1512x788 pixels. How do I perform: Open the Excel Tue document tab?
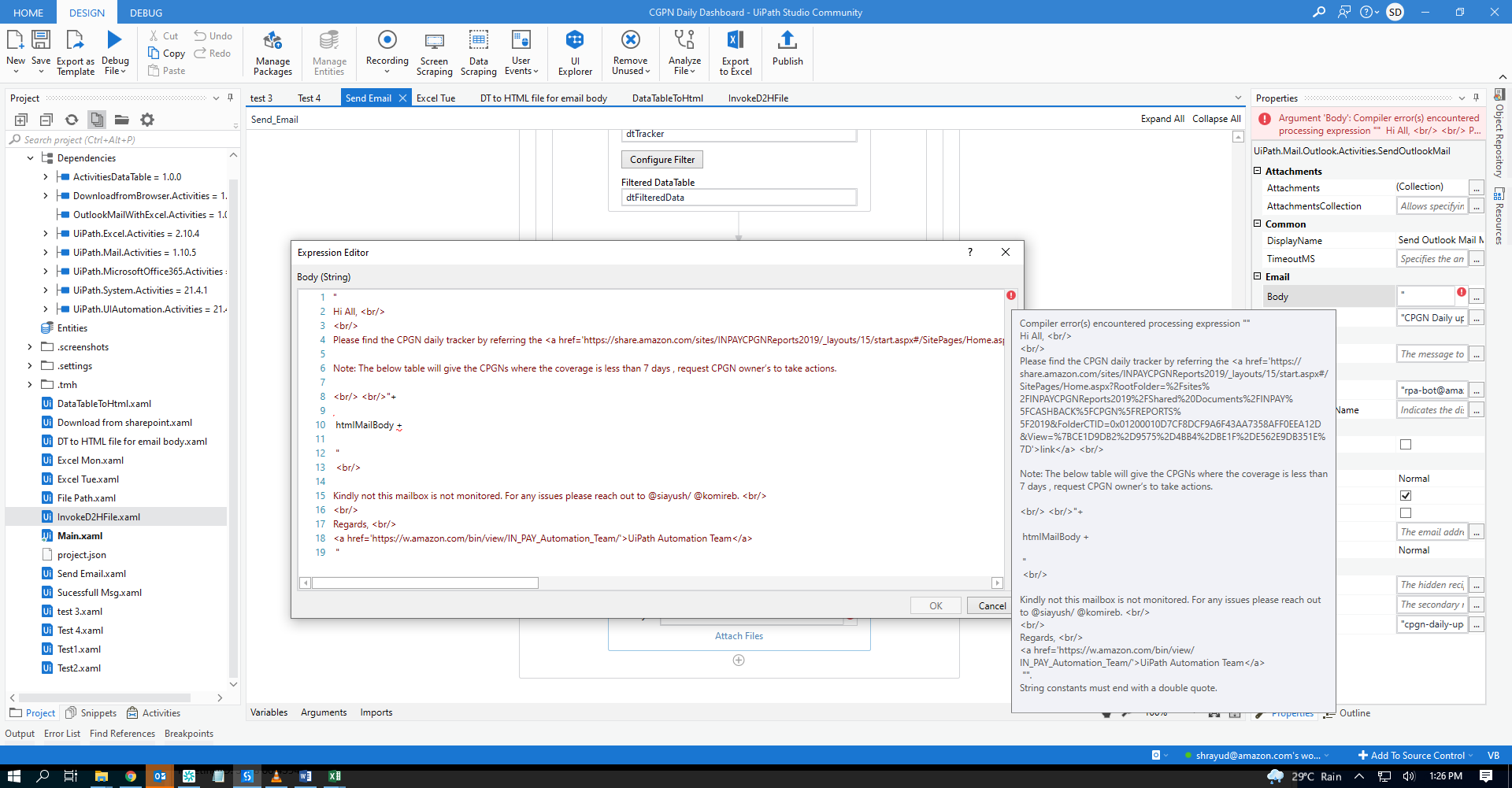pos(435,98)
